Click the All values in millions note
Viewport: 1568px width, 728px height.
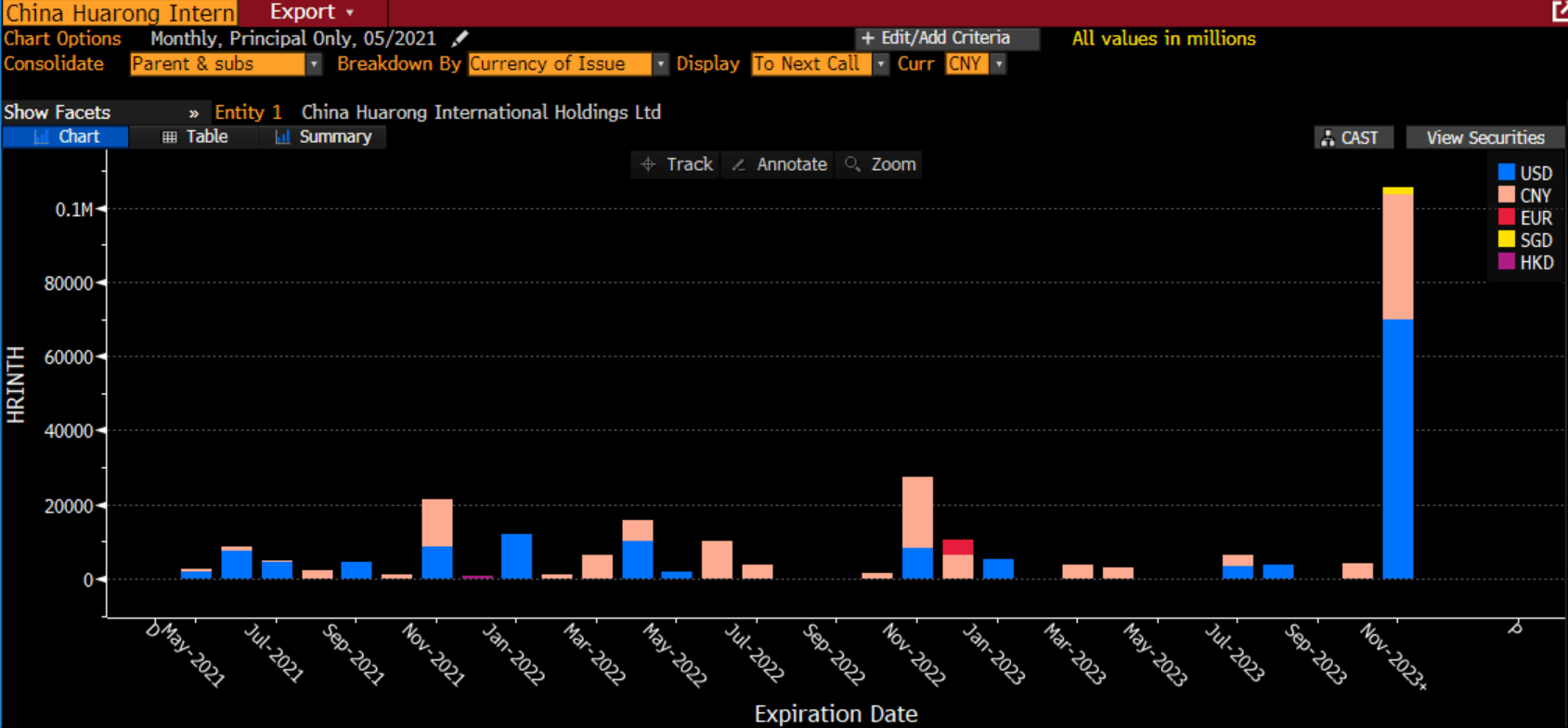tap(1163, 38)
